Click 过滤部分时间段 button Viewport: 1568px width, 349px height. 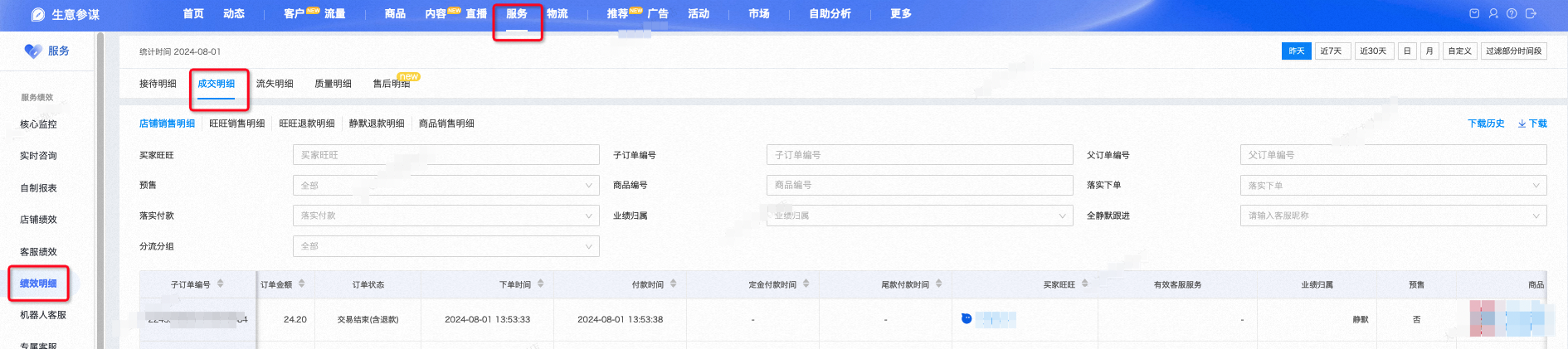click(x=1514, y=51)
